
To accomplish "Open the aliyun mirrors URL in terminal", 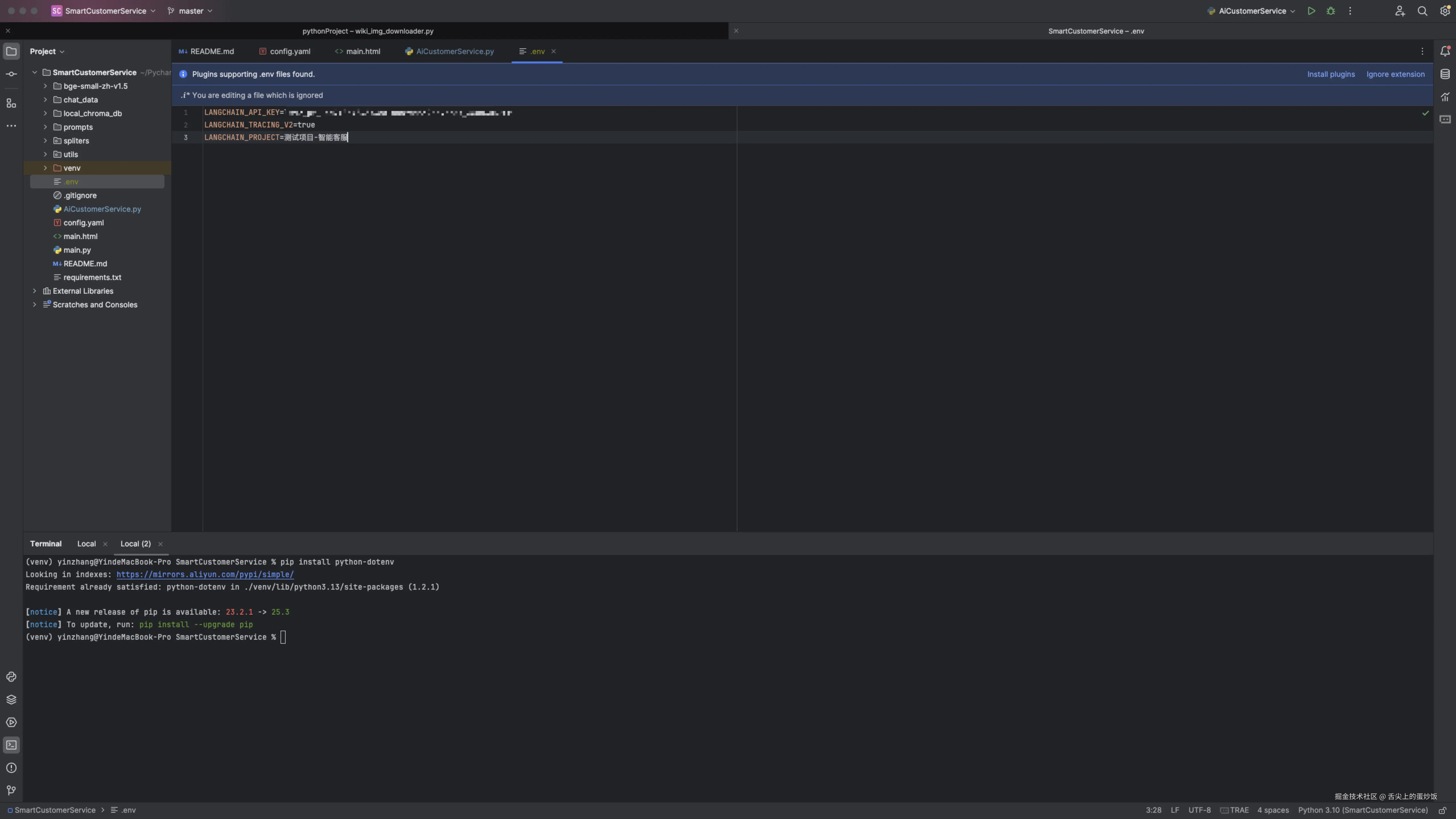I will click(x=205, y=574).
